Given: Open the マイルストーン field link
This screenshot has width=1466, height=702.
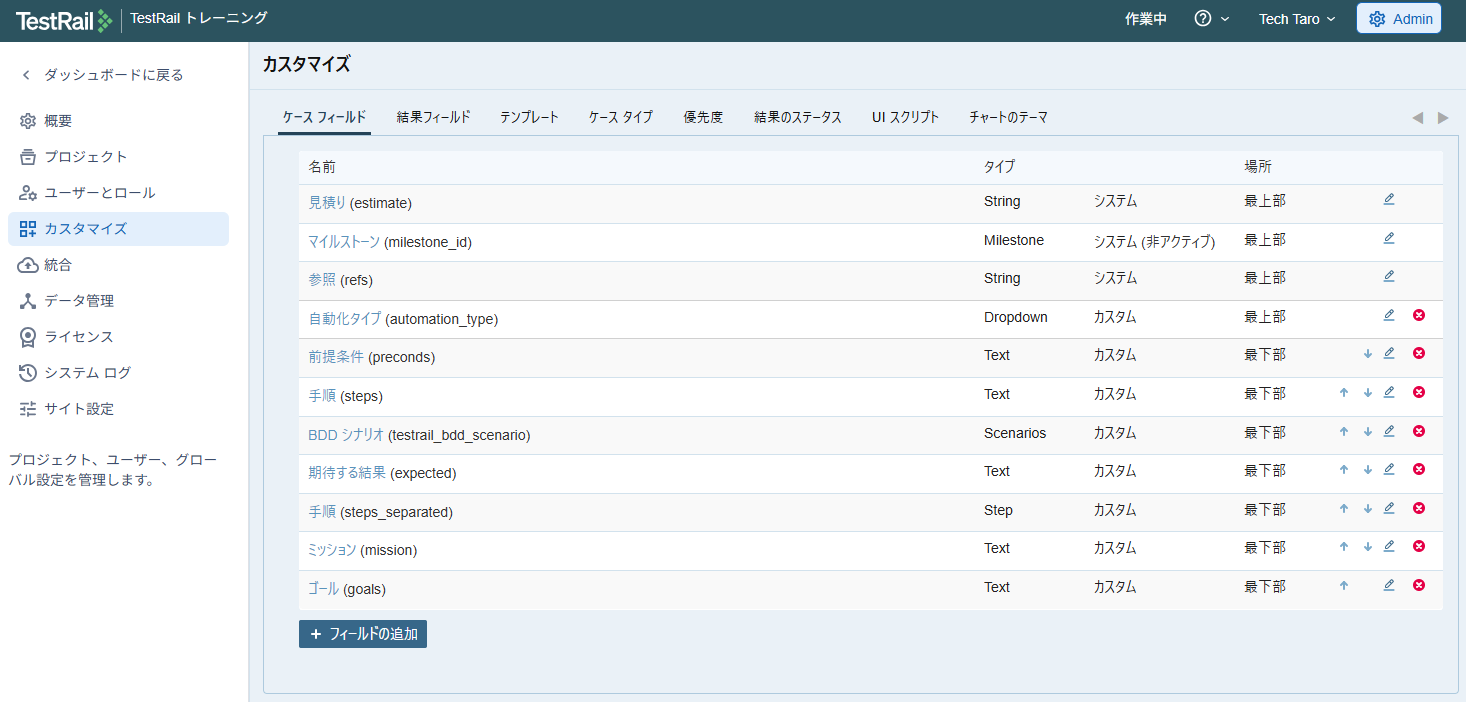Looking at the screenshot, I should 344,241.
